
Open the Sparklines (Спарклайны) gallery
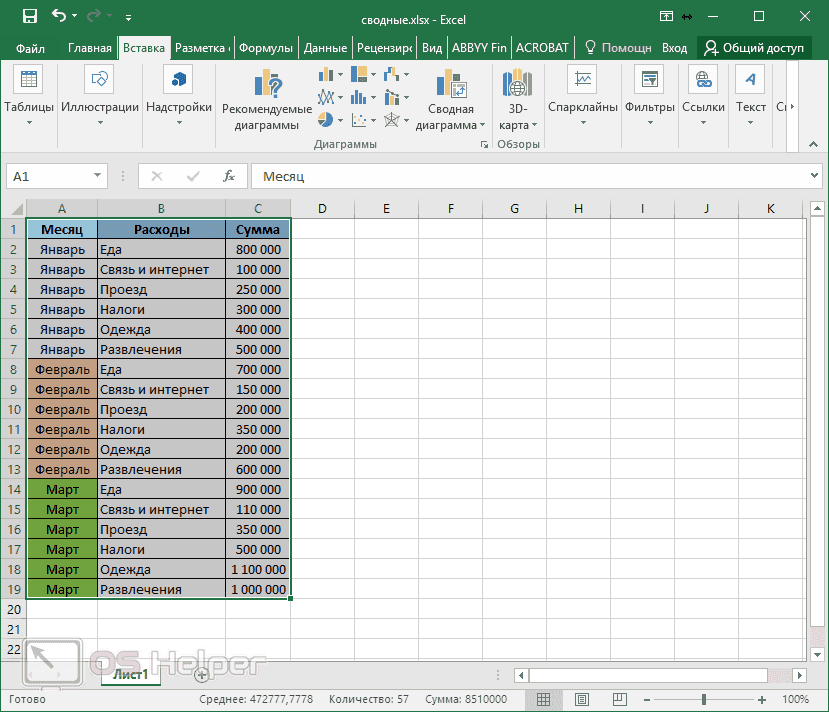point(582,97)
